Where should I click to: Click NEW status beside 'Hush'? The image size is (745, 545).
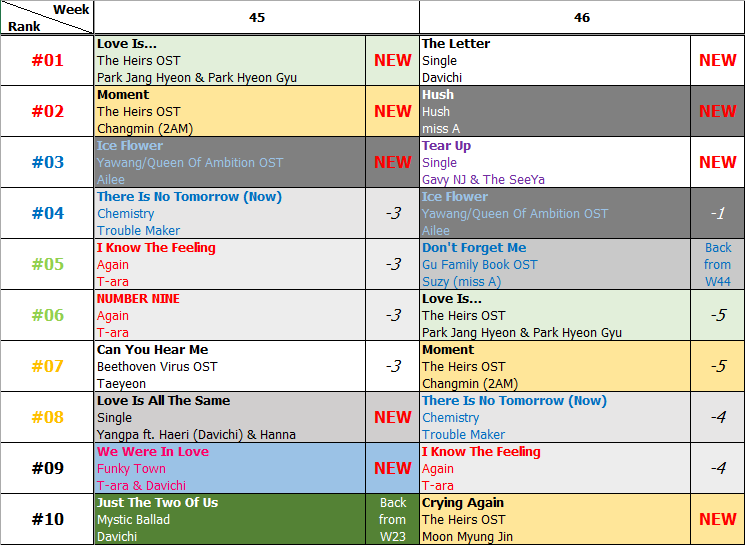coord(717,111)
